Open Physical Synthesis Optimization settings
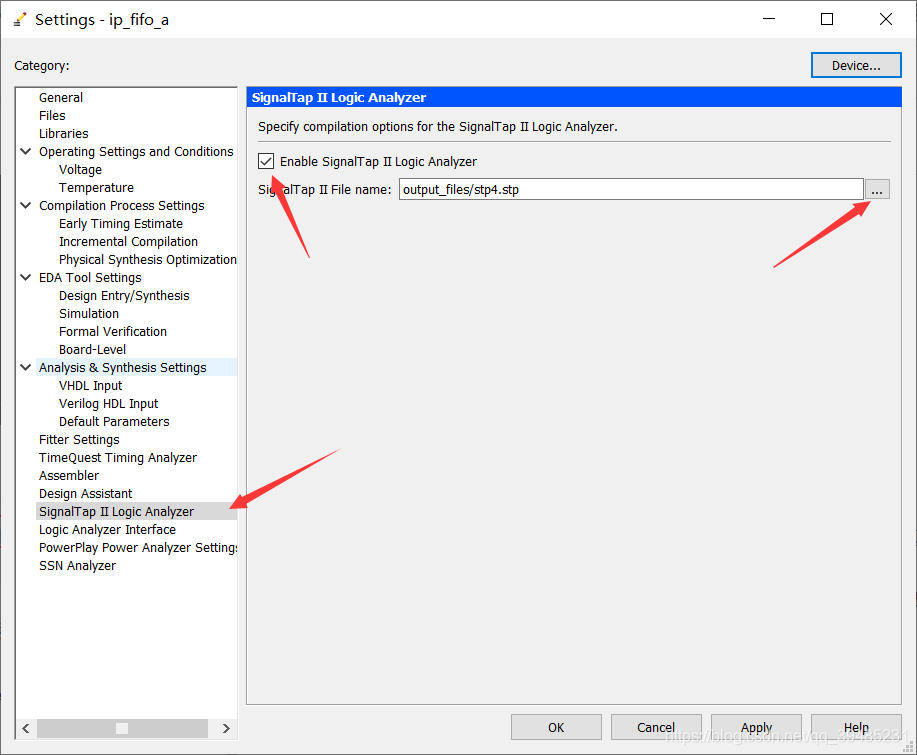This screenshot has height=755, width=917. pos(147,260)
